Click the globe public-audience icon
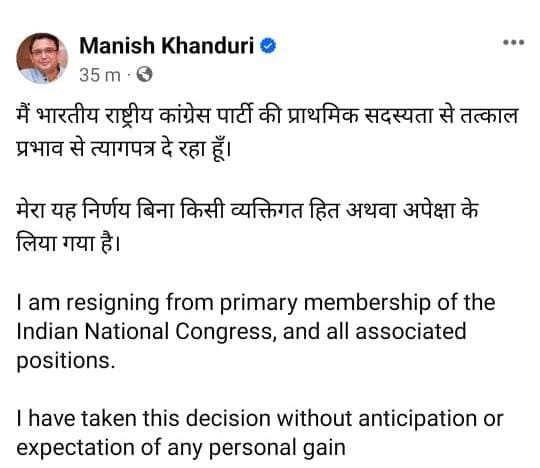Viewport: 540px width, 468px height. point(144,74)
